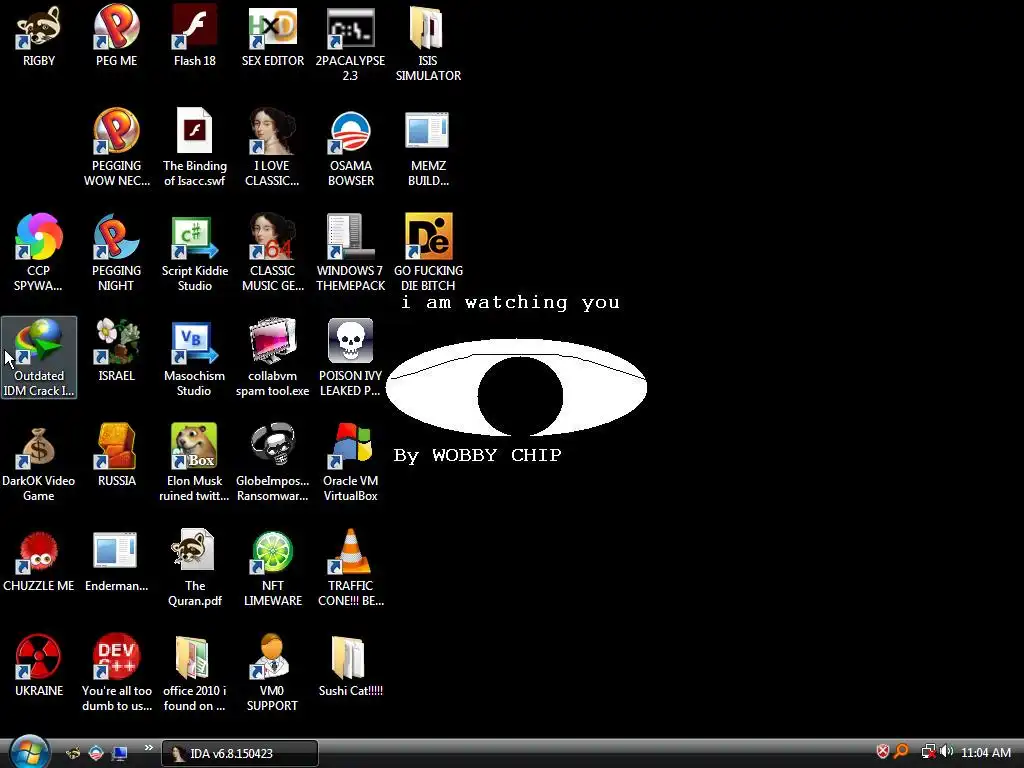
Task: Open the CHUZZLE ME red fuzzball shortcut
Action: click(39, 561)
